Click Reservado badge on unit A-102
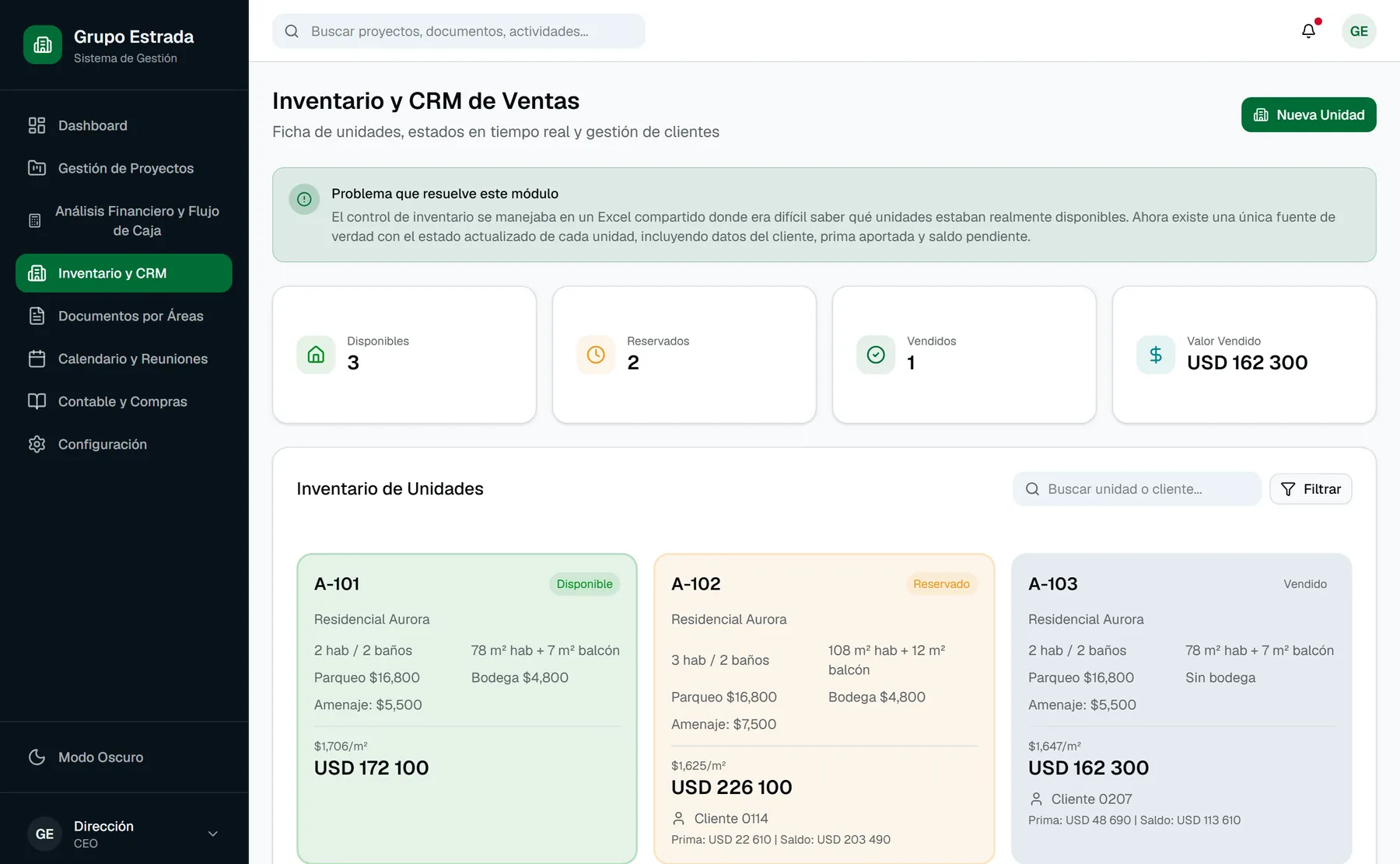The width and height of the screenshot is (1400, 864). (x=941, y=584)
